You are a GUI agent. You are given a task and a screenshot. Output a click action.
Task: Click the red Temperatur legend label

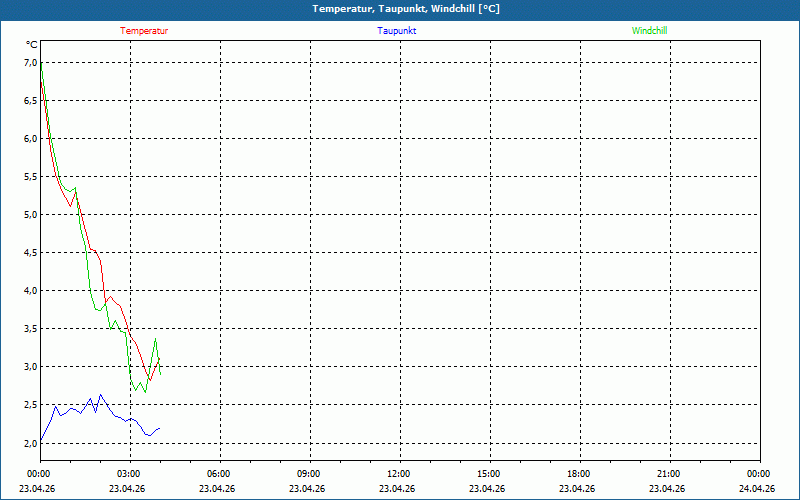pos(144,31)
